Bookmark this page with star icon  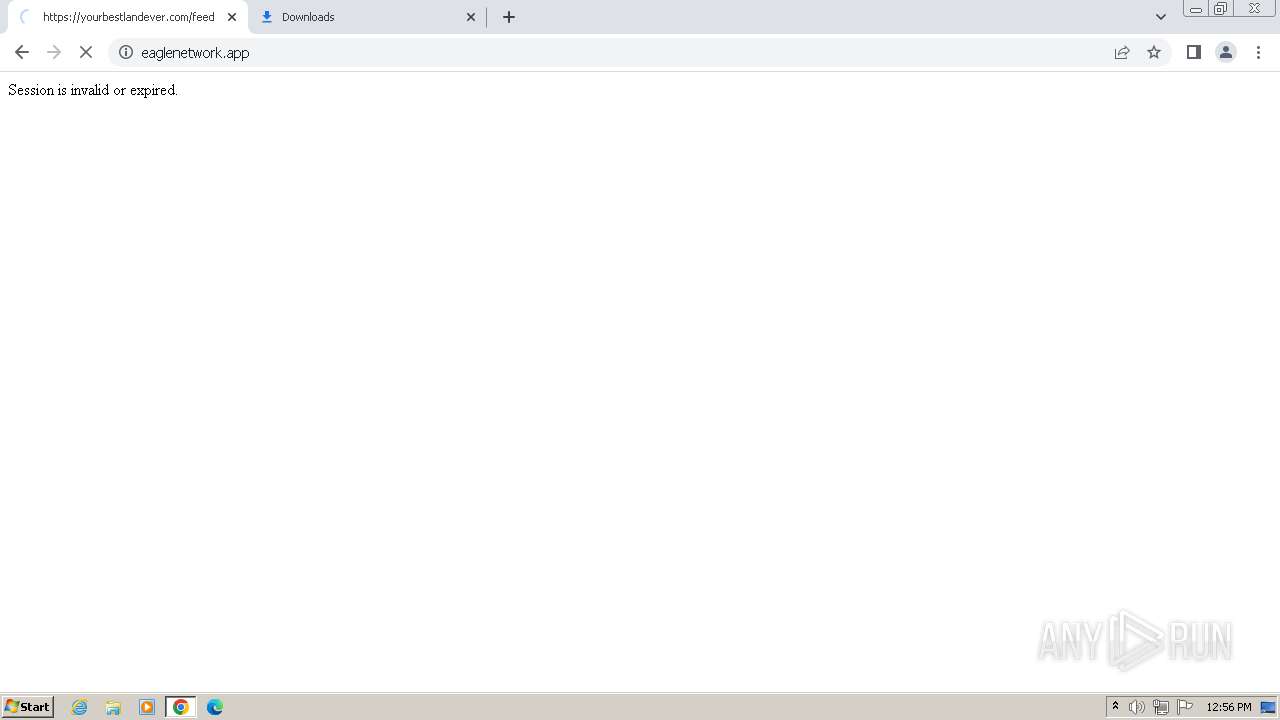pos(1154,53)
